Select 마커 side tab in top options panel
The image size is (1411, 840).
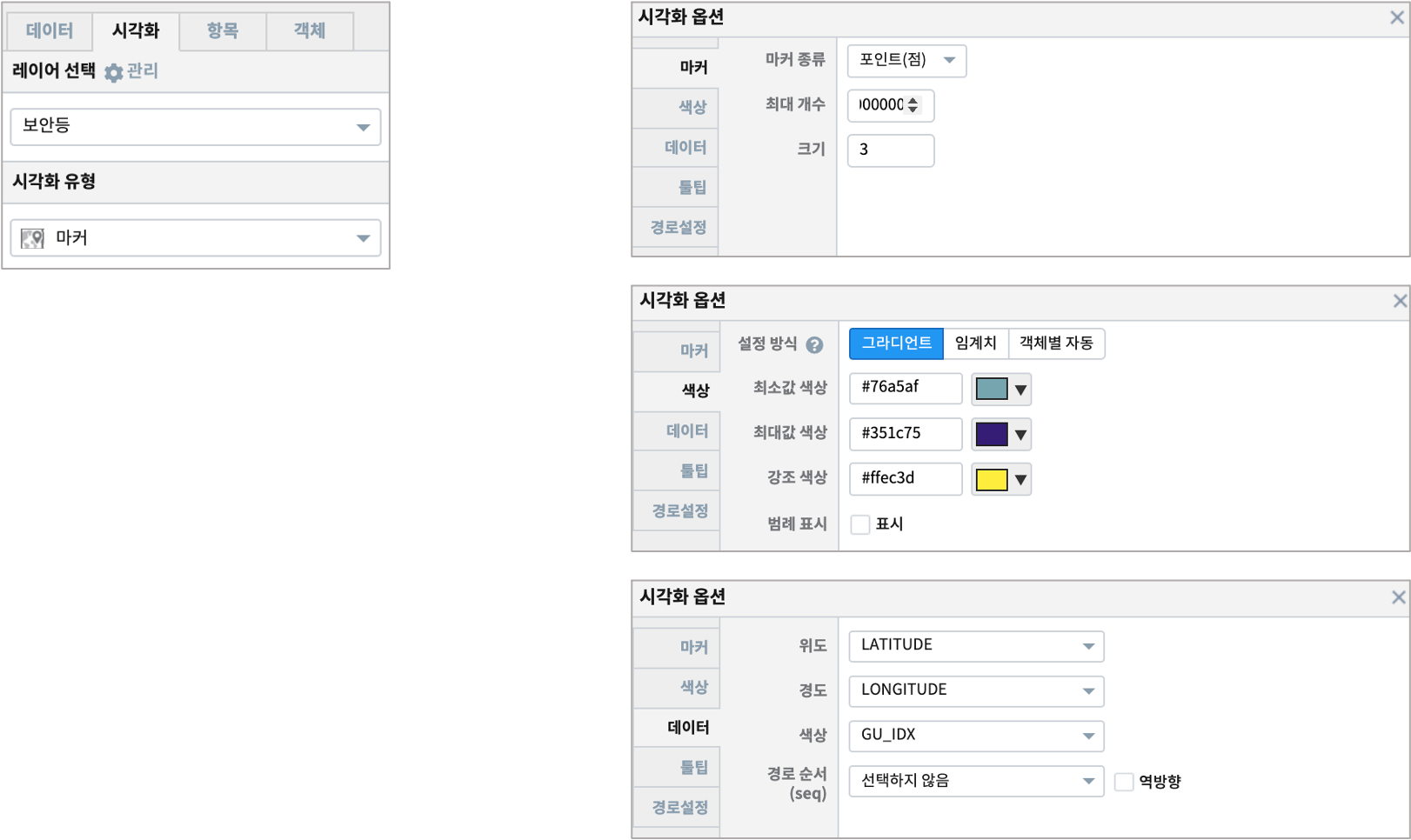(676, 68)
